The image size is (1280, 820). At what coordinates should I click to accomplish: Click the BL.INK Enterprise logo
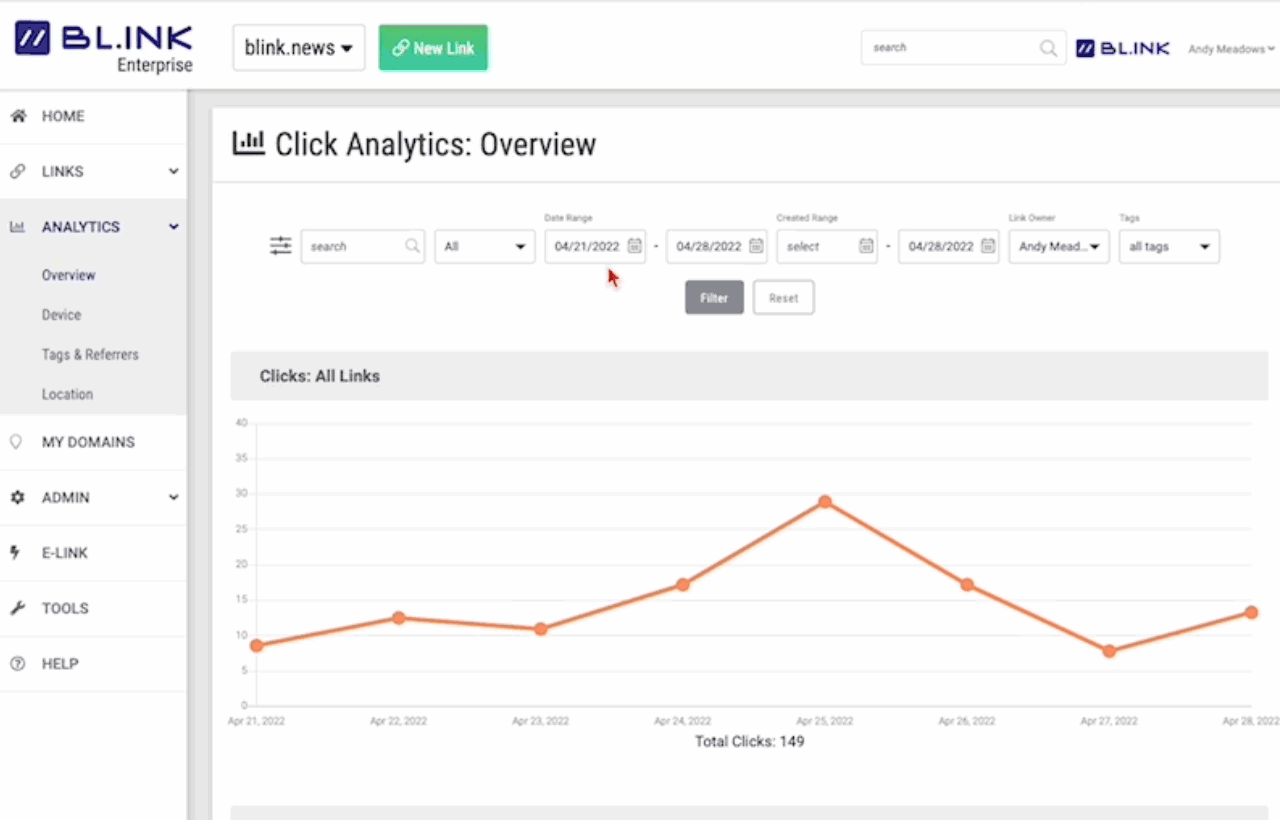pos(103,47)
